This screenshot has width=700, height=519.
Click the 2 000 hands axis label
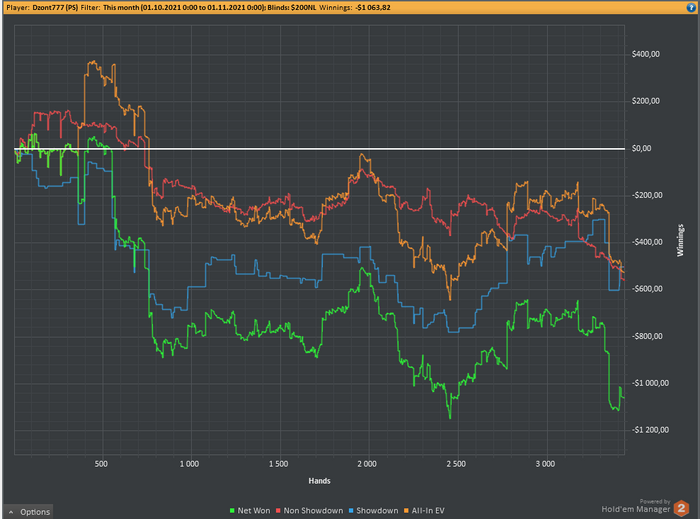[367, 464]
